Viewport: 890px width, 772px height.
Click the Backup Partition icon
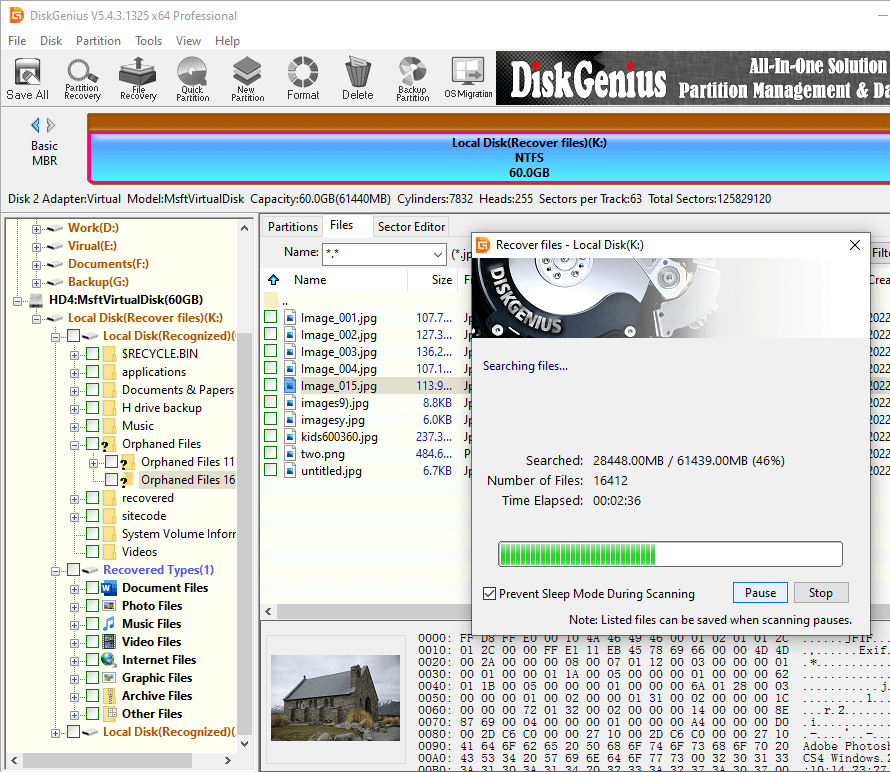412,78
